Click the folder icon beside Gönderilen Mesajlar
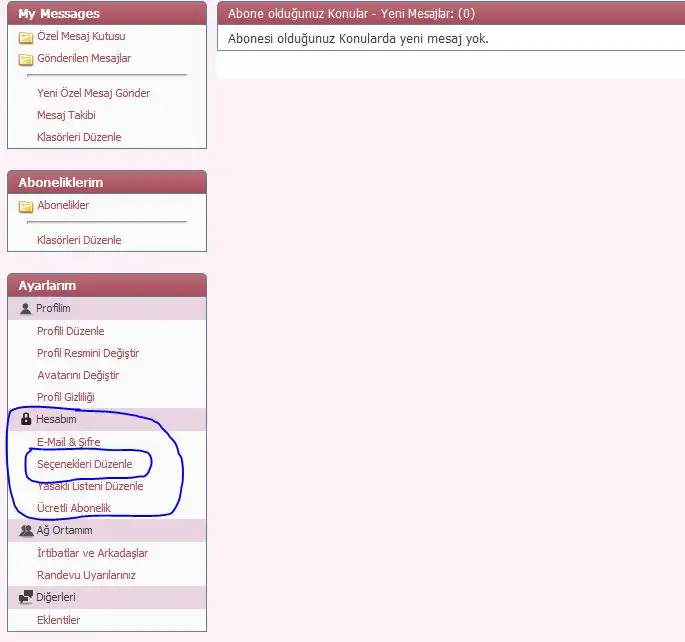Image resolution: width=685 pixels, height=642 pixels. (26, 59)
